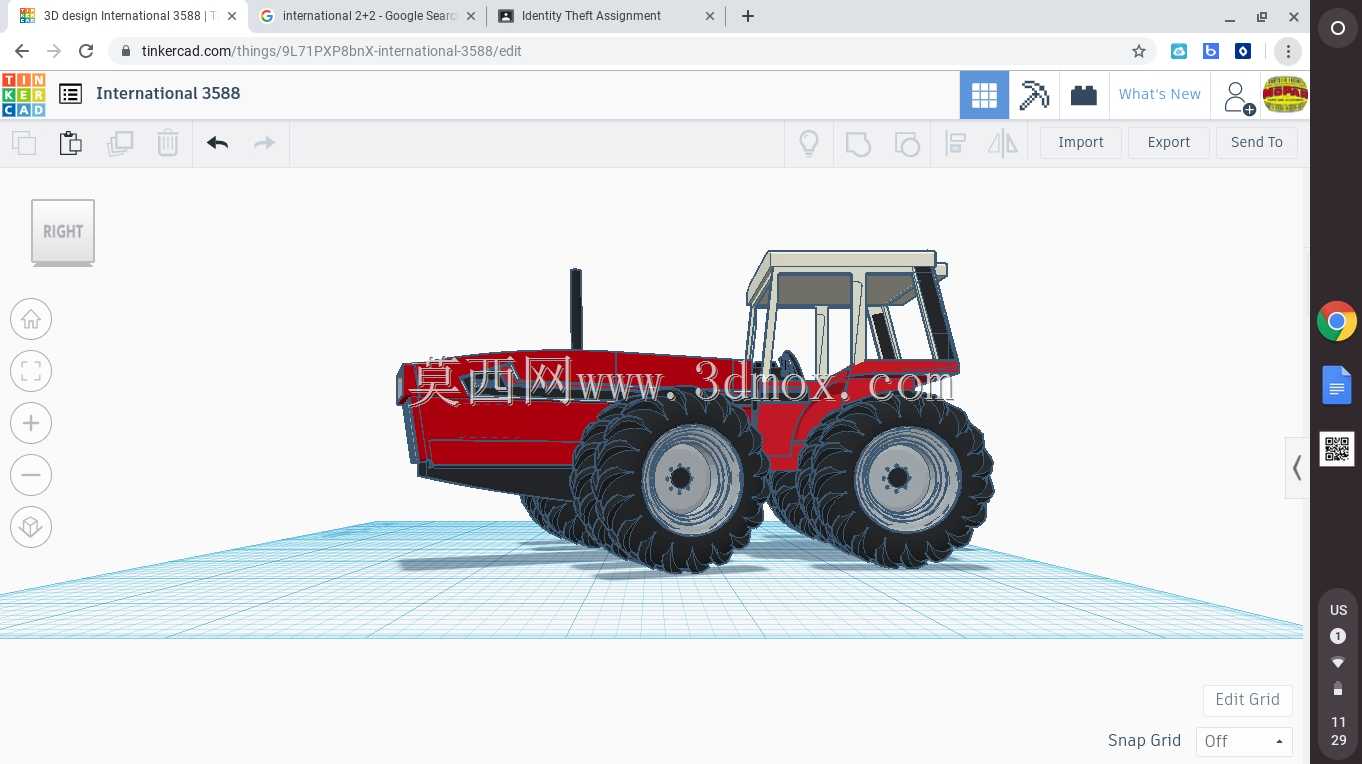The width and height of the screenshot is (1362, 764).
Task: Open the clock status area
Action: click(1338, 731)
